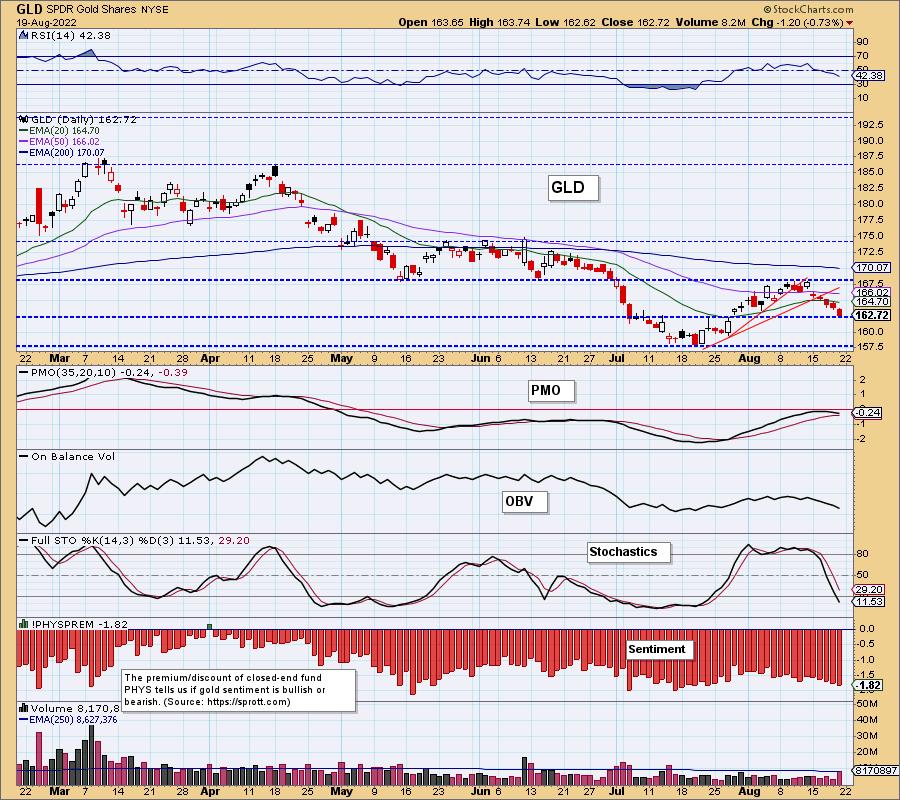Click the RSI(14) indicator icon

23,35
